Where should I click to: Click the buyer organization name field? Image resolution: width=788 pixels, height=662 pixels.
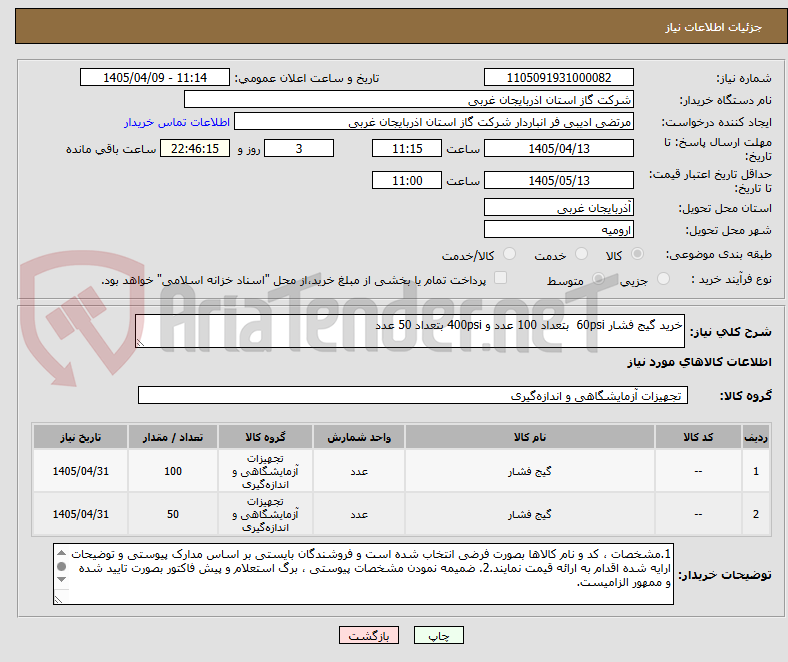pos(409,100)
